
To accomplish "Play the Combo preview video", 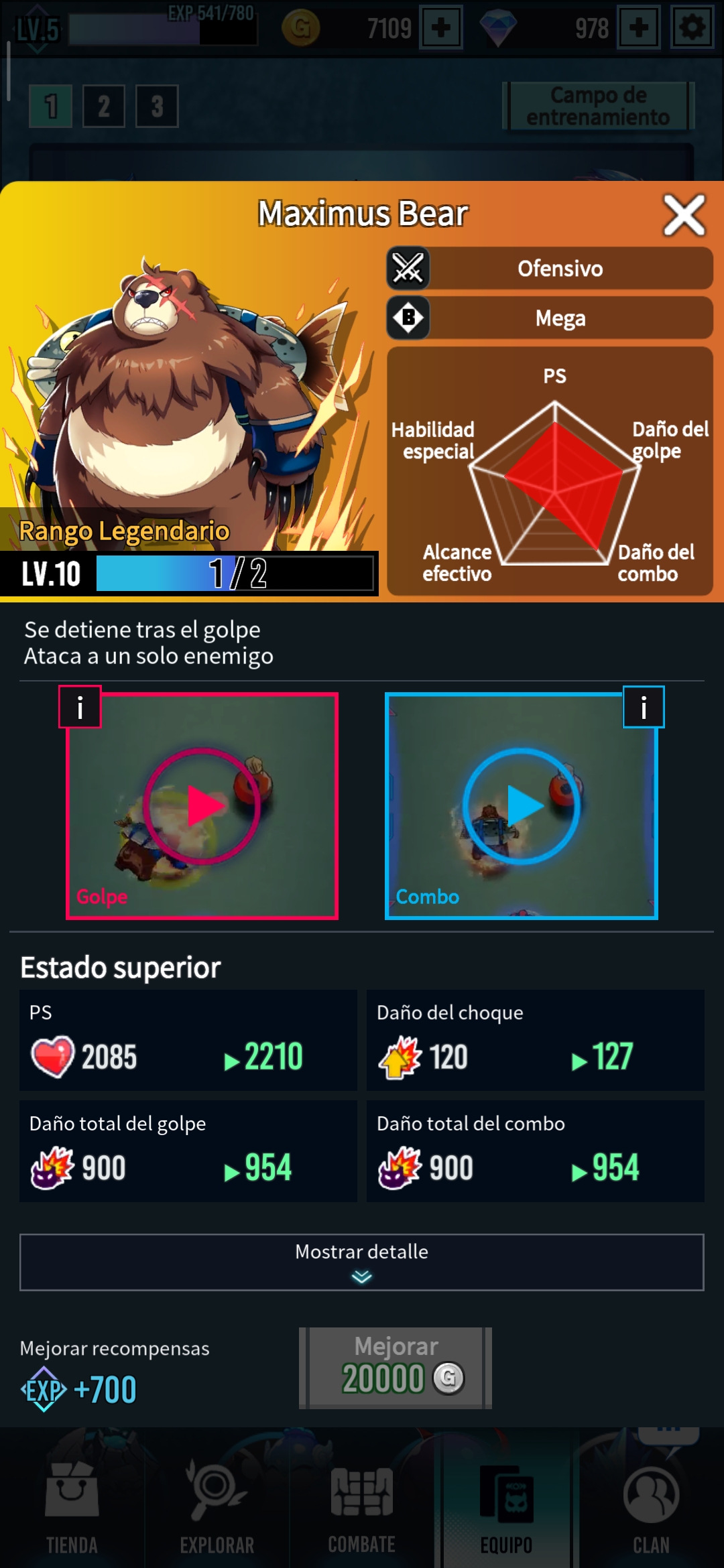I will [522, 805].
